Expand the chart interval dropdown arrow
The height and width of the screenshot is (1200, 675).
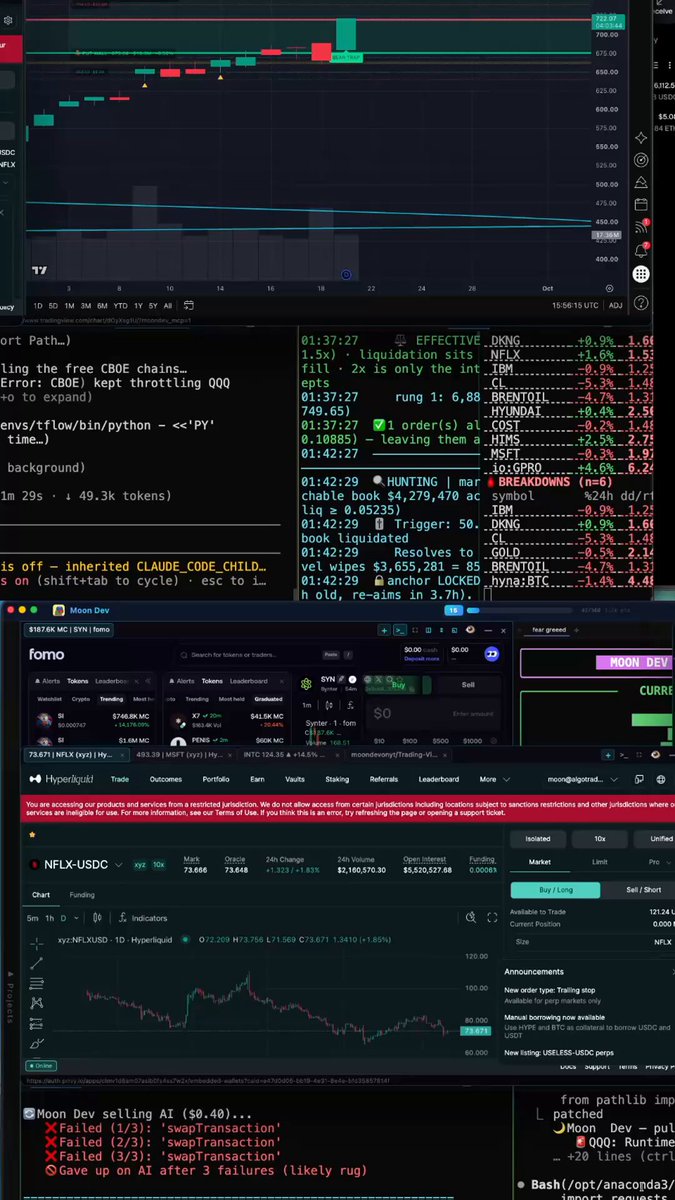(76, 918)
